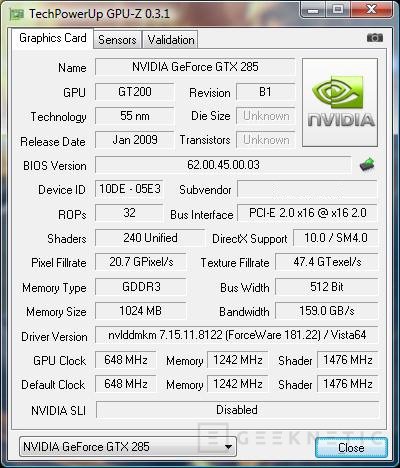
Task: Close window using the red X
Action: pos(371,9)
